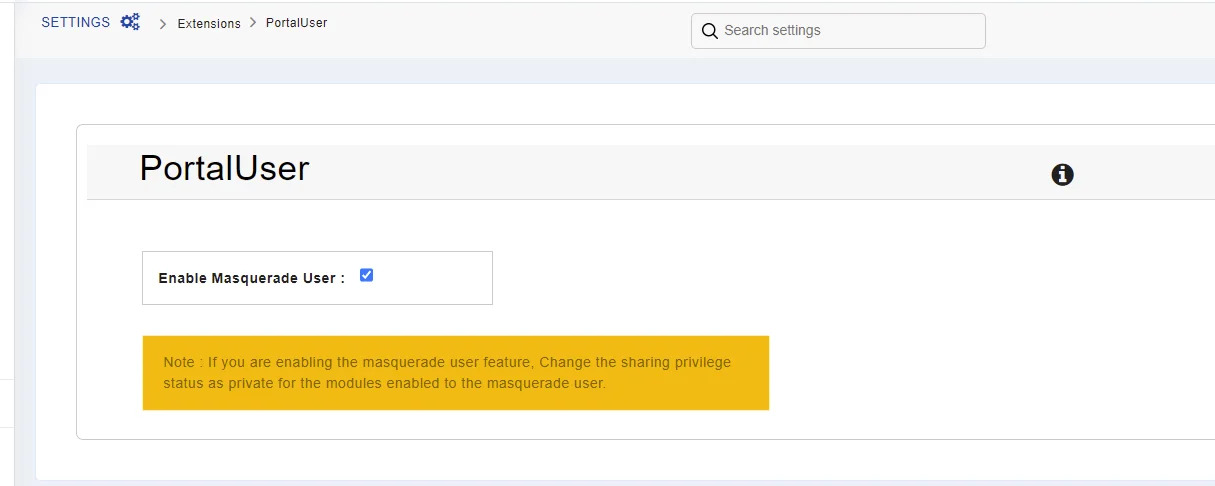Uncheck the Enable Masquerade User checkbox
1215x486 pixels.
pyautogui.click(x=366, y=275)
